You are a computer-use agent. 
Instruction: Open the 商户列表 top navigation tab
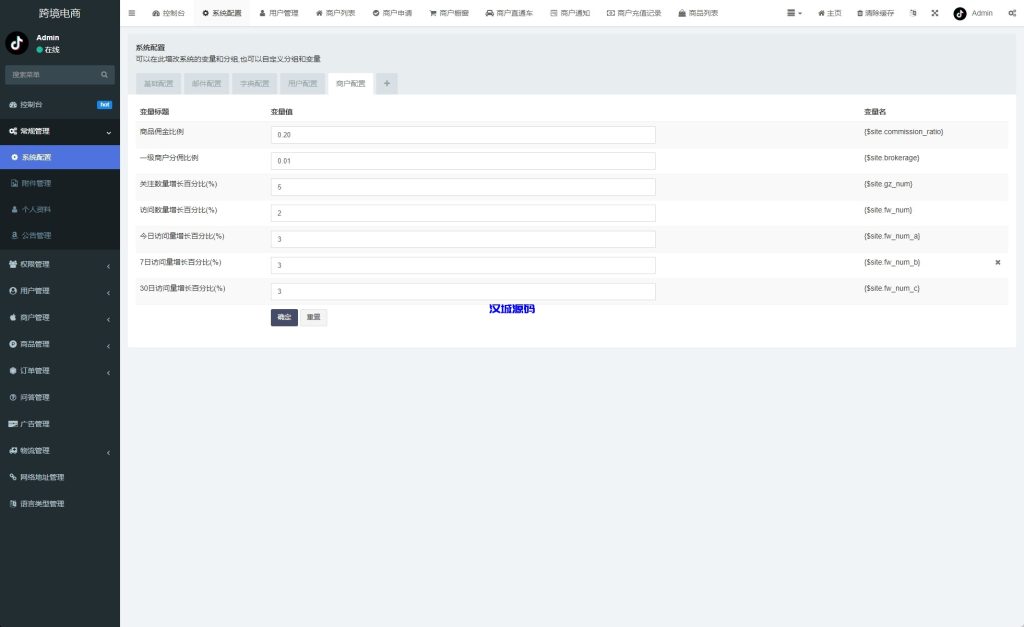pos(335,13)
